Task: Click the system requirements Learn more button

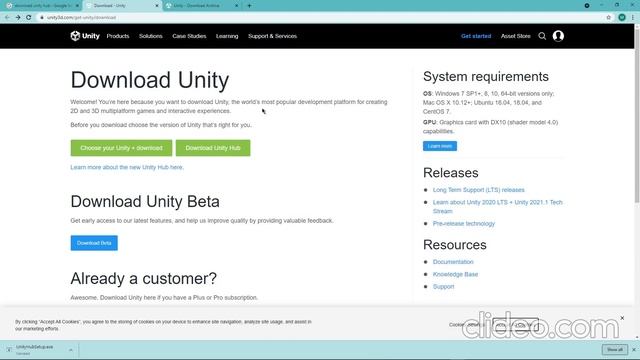Action: click(x=440, y=146)
